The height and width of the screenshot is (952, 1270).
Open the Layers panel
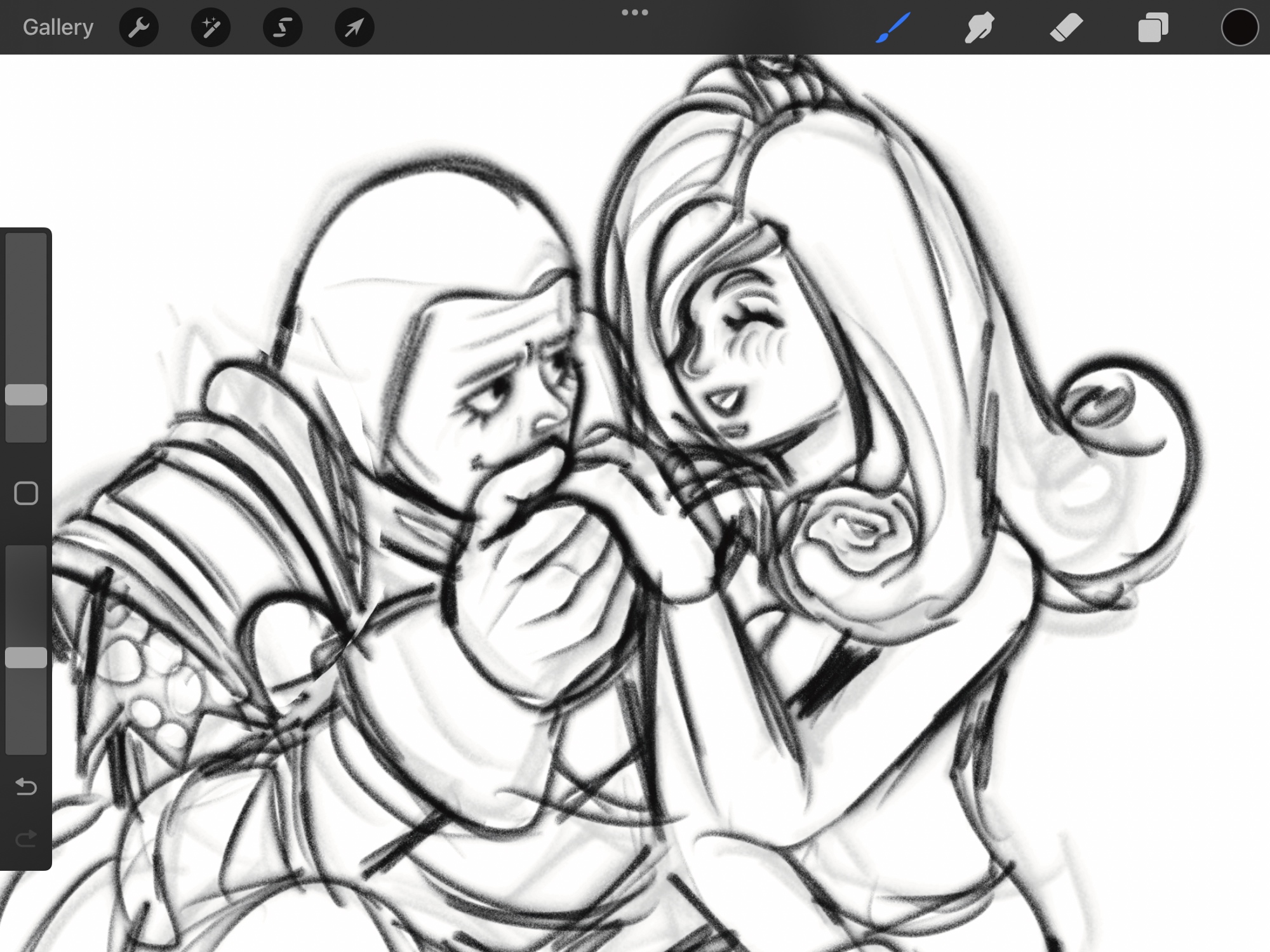(1153, 27)
